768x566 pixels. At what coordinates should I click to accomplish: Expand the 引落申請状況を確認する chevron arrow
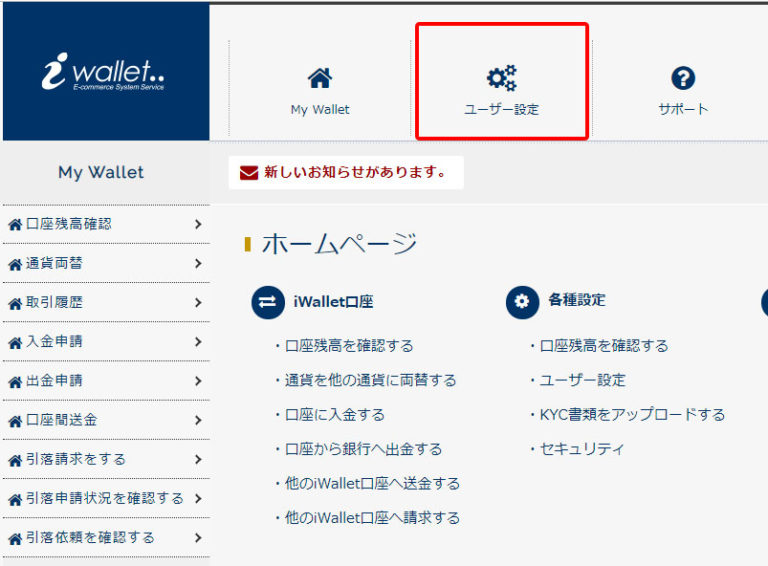click(x=198, y=498)
